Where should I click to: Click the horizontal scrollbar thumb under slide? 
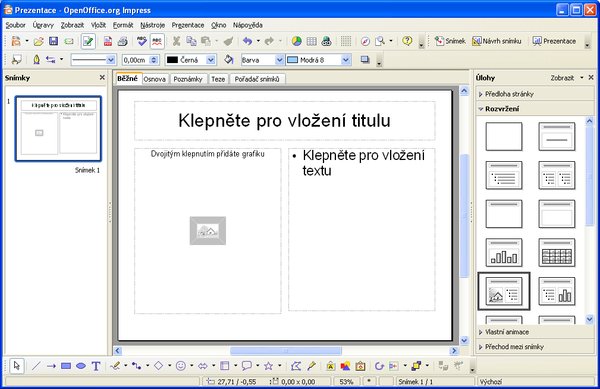(x=285, y=351)
